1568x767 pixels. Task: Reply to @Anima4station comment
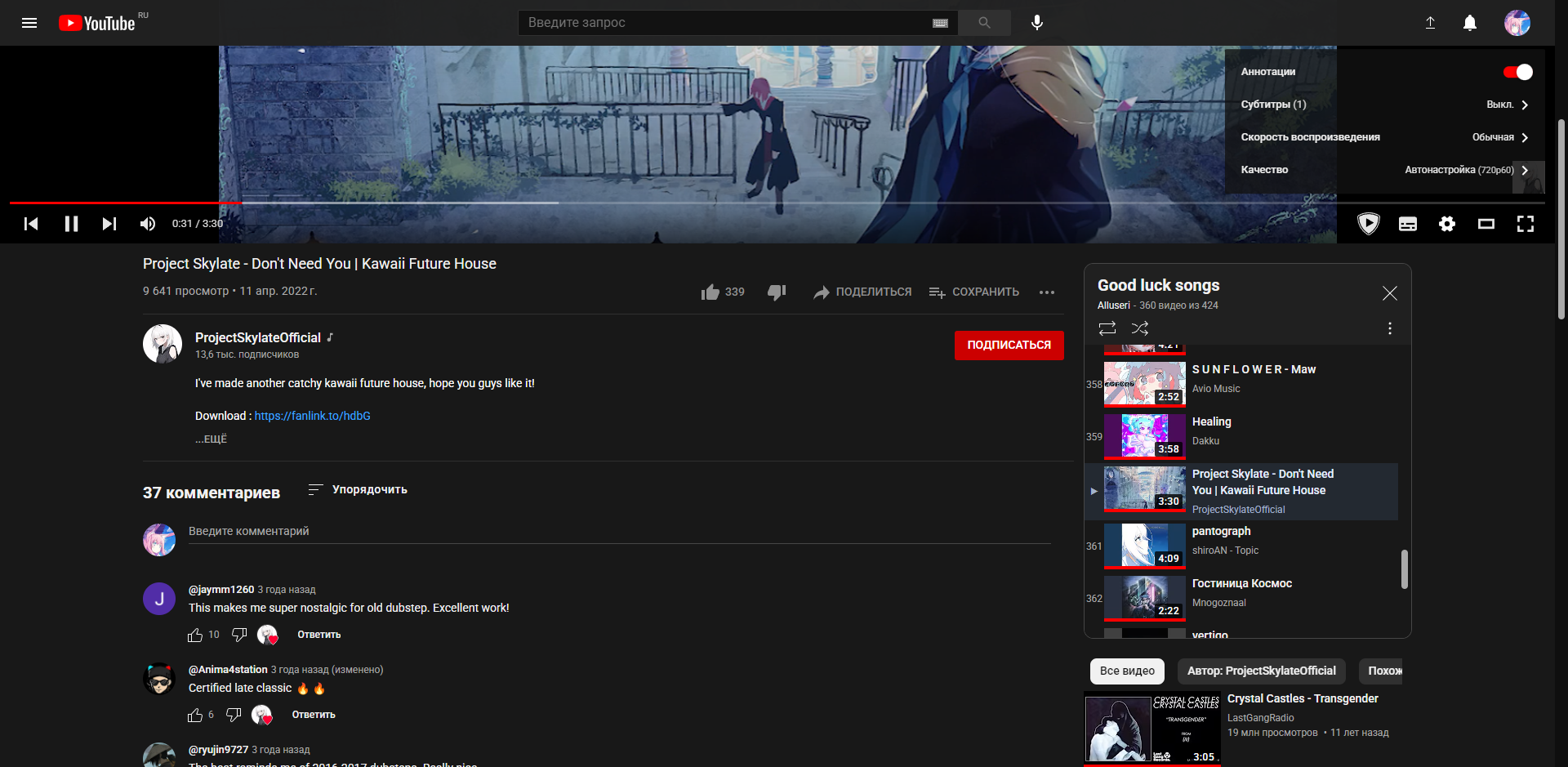[x=314, y=715]
